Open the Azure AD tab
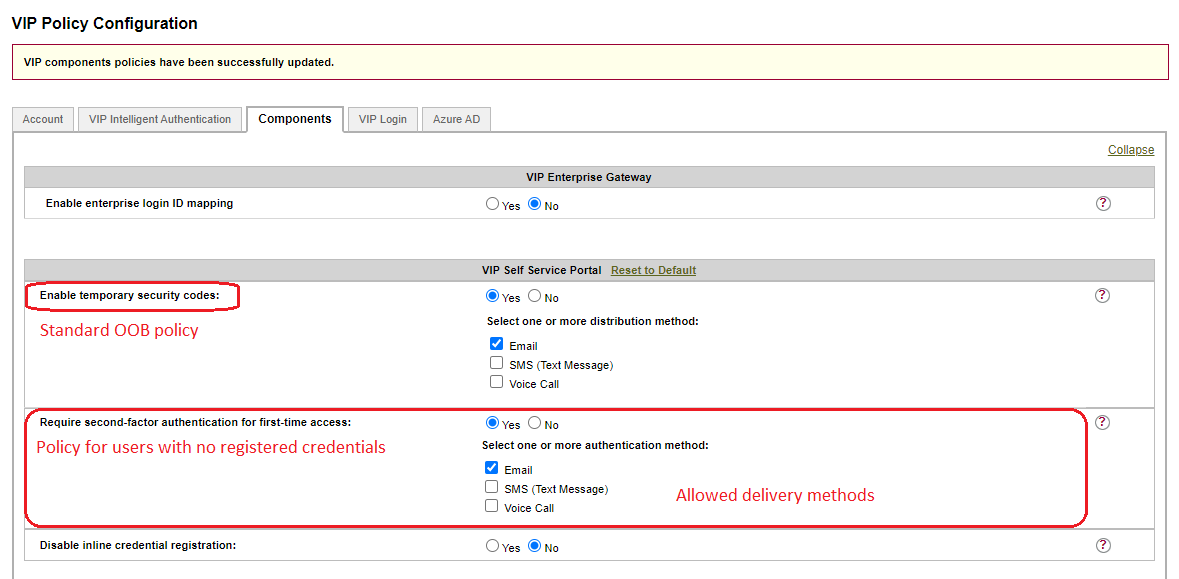Screen dimensions: 1179x579 point(456,119)
